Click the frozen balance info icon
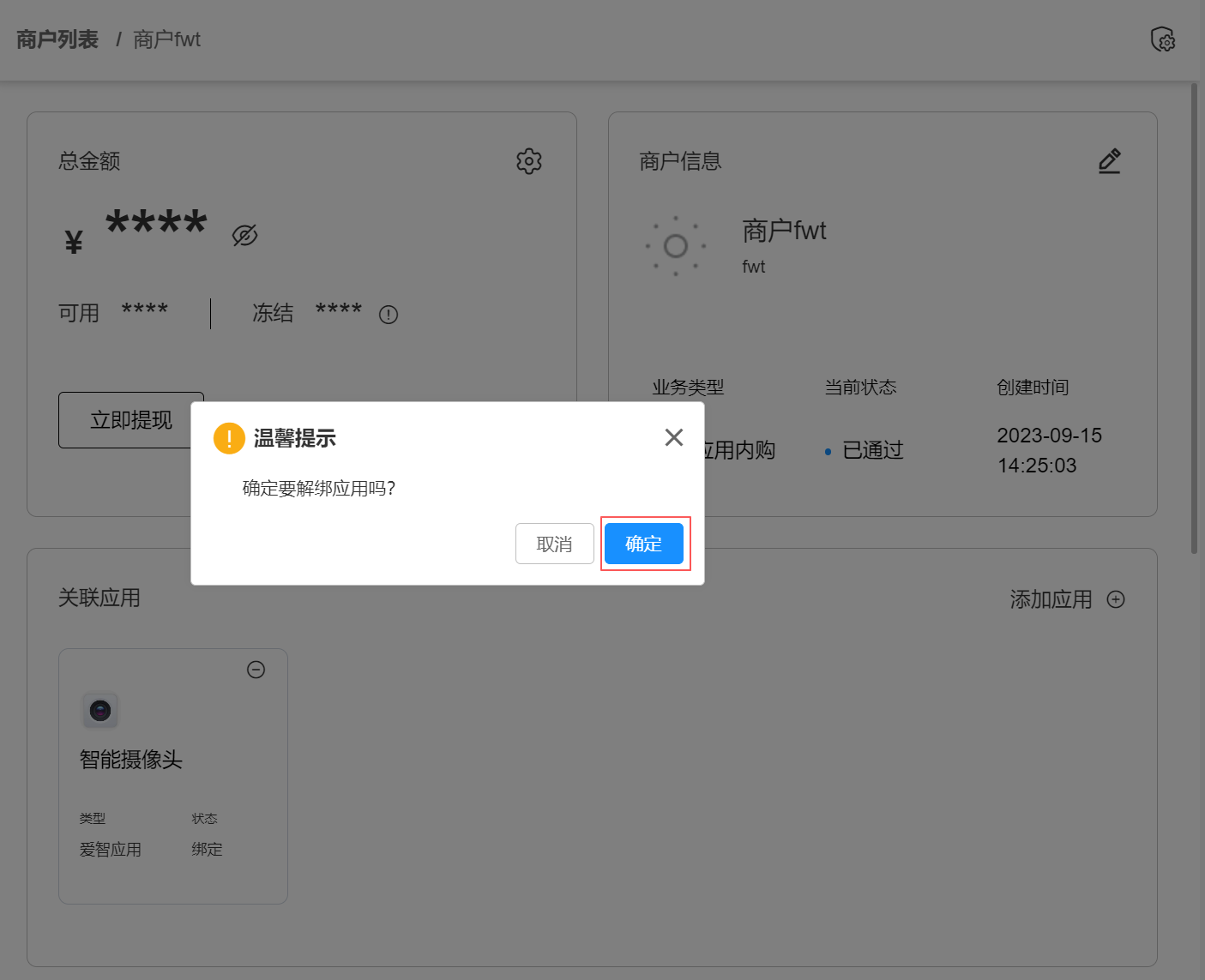This screenshot has width=1205, height=980. pyautogui.click(x=388, y=315)
